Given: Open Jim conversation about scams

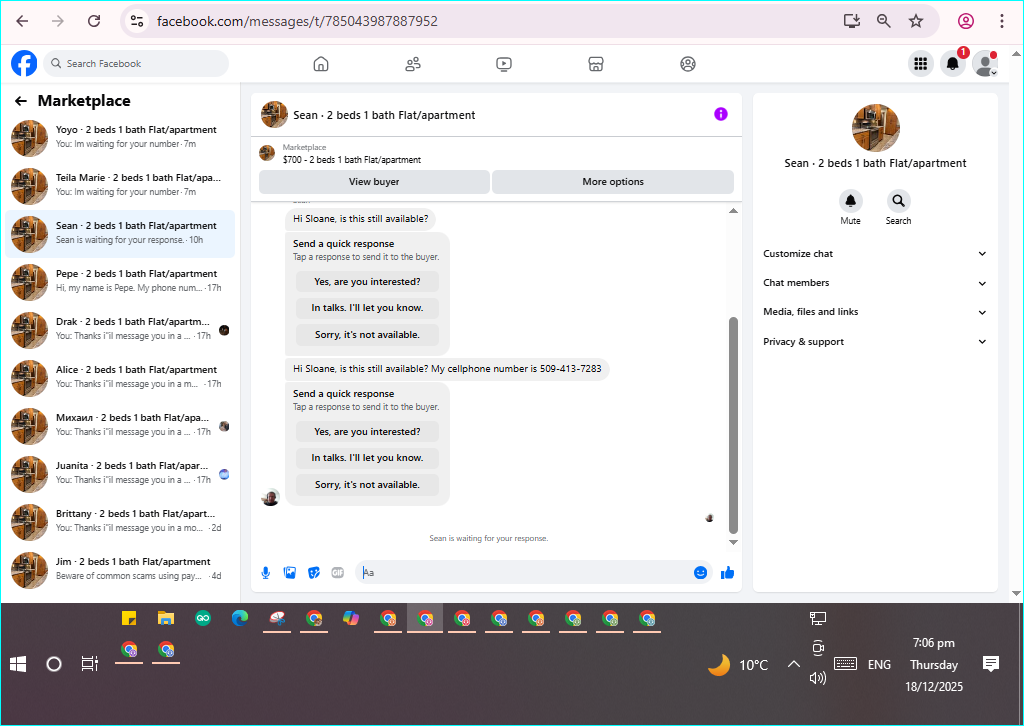Looking at the screenshot, I should [x=120, y=570].
